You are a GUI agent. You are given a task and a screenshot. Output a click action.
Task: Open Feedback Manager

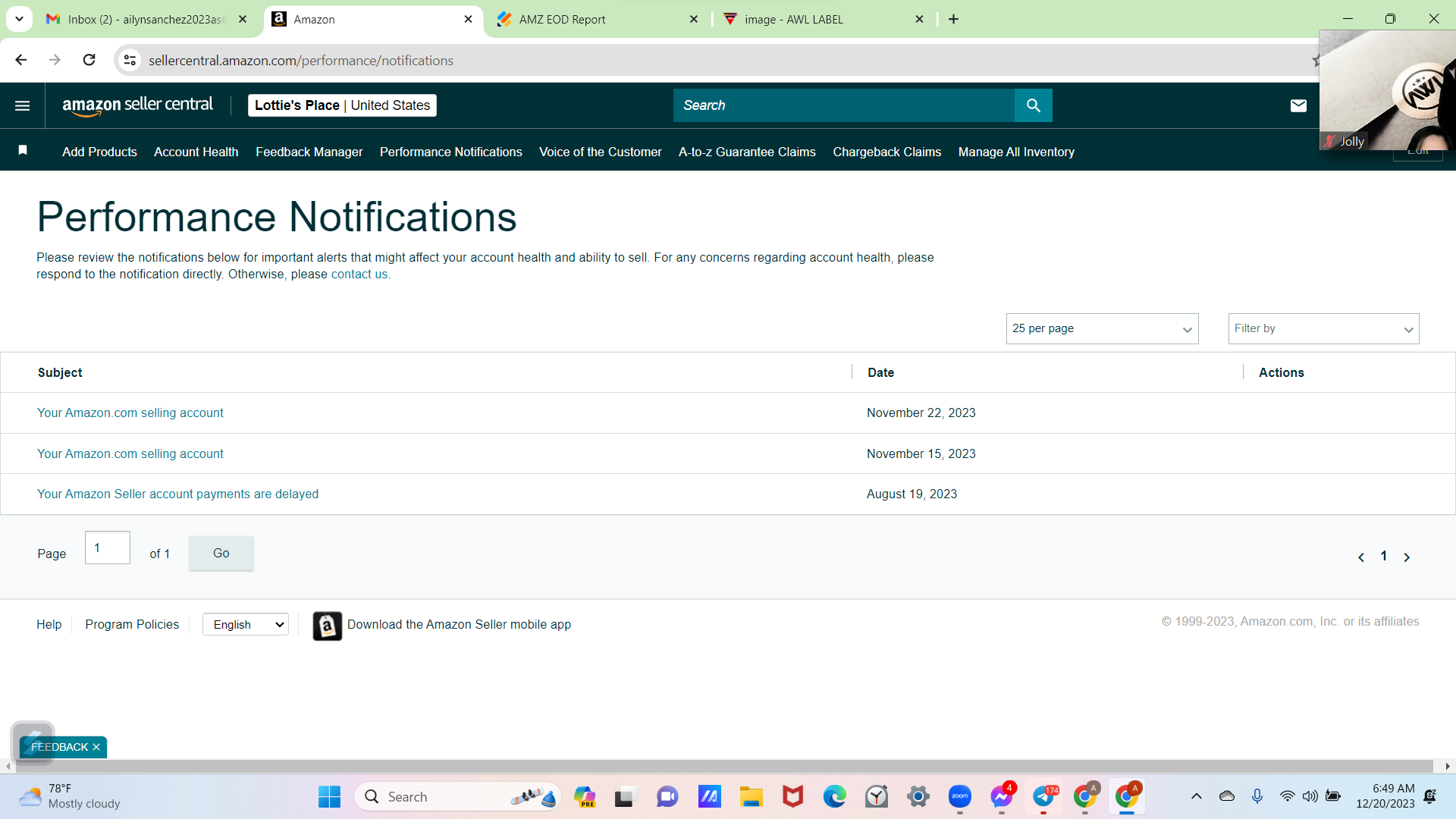pos(309,152)
